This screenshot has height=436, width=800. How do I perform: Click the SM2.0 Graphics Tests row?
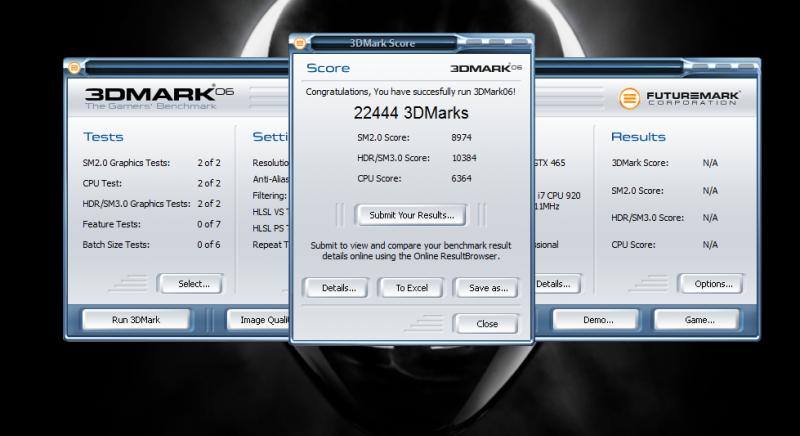coord(152,163)
